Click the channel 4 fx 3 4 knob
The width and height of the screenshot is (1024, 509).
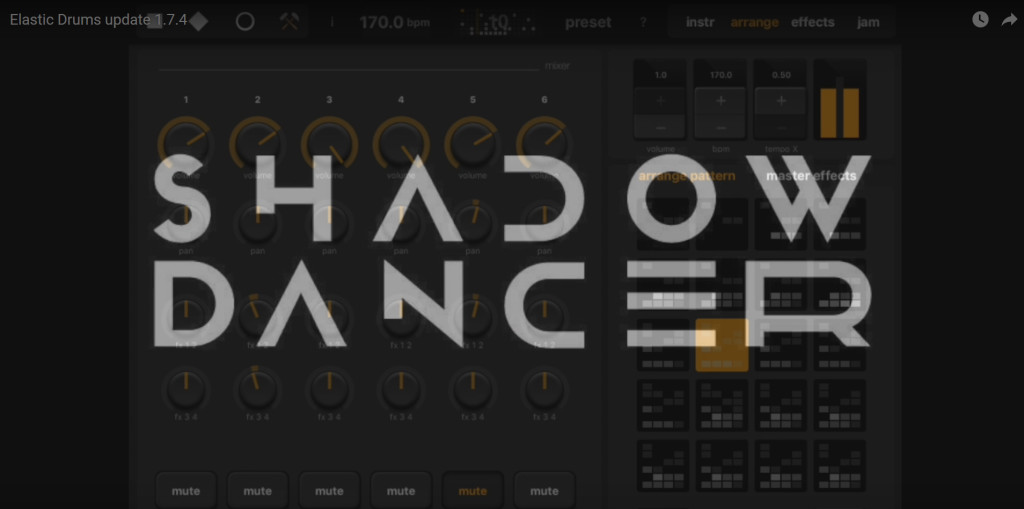[x=401, y=389]
